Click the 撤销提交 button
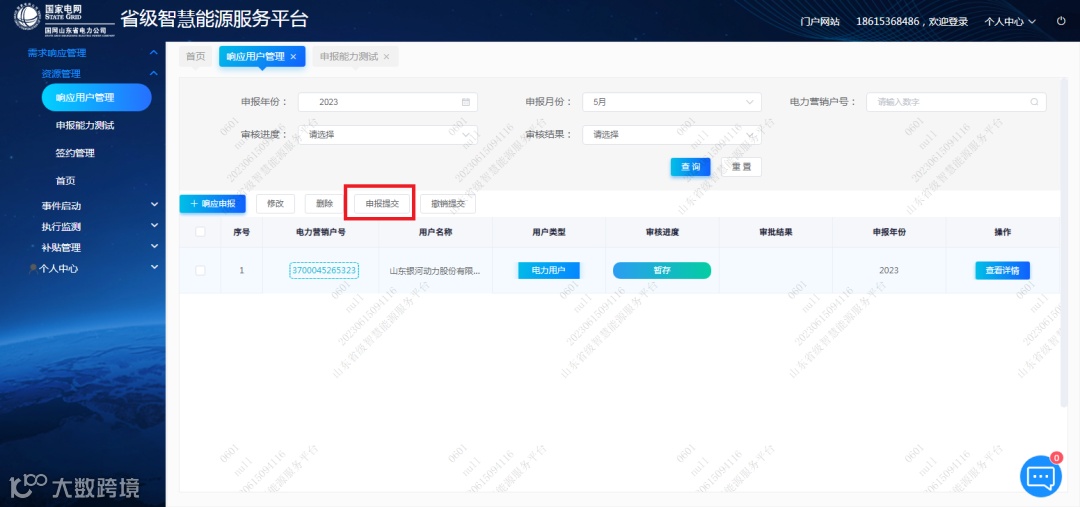Screen dimensions: 1080x507 click(448, 204)
